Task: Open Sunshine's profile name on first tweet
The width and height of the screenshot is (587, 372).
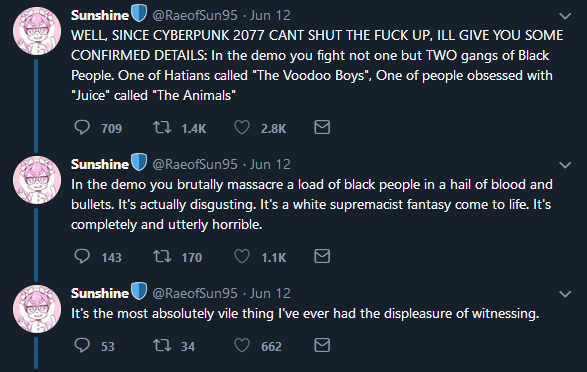Action: 100,15
